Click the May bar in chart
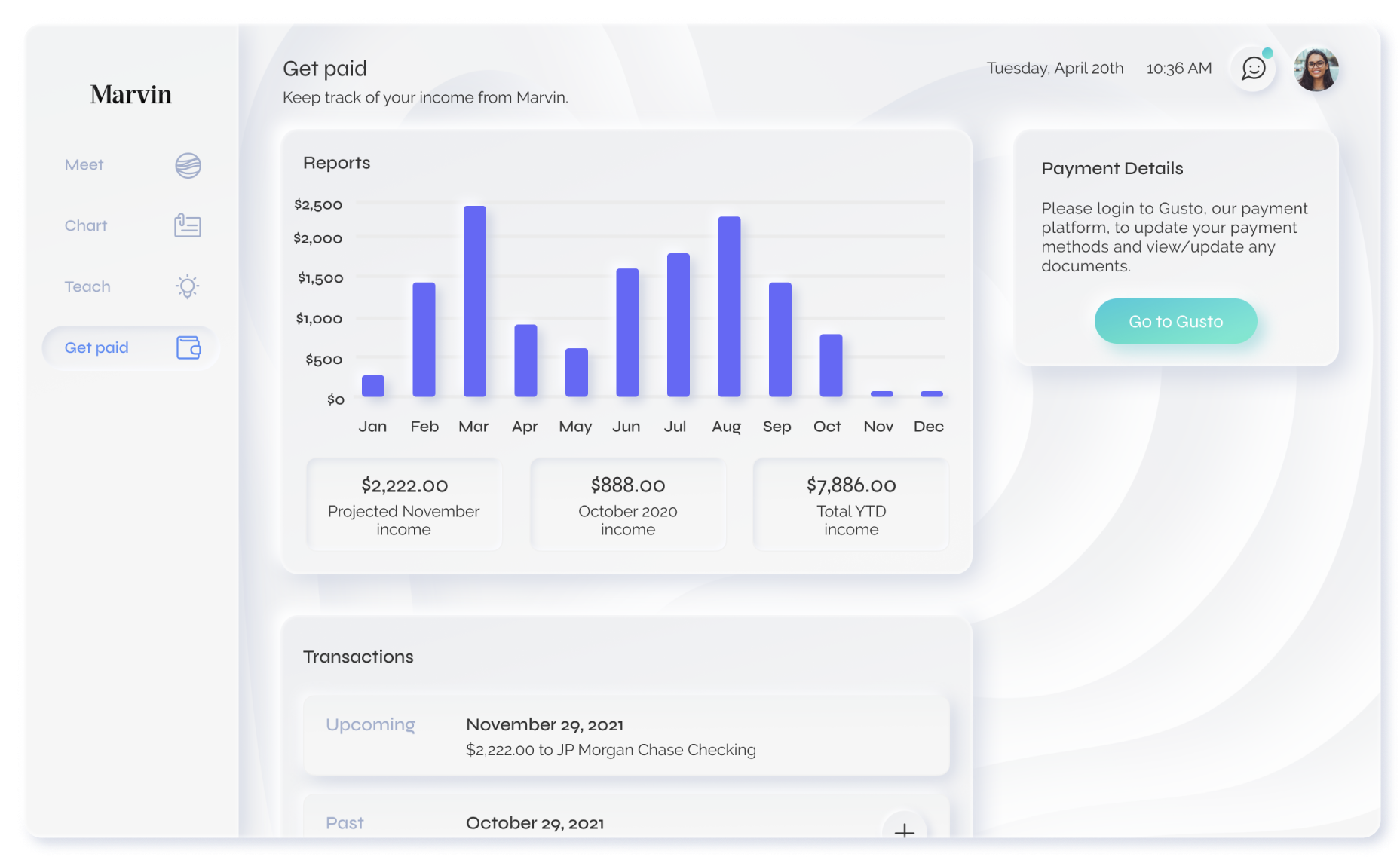 [577, 372]
